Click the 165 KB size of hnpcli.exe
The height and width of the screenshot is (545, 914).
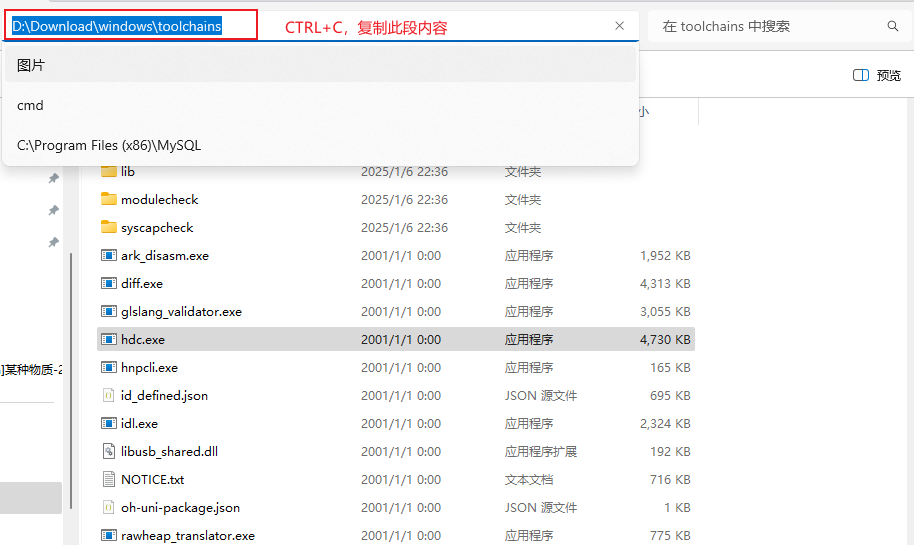(x=670, y=367)
